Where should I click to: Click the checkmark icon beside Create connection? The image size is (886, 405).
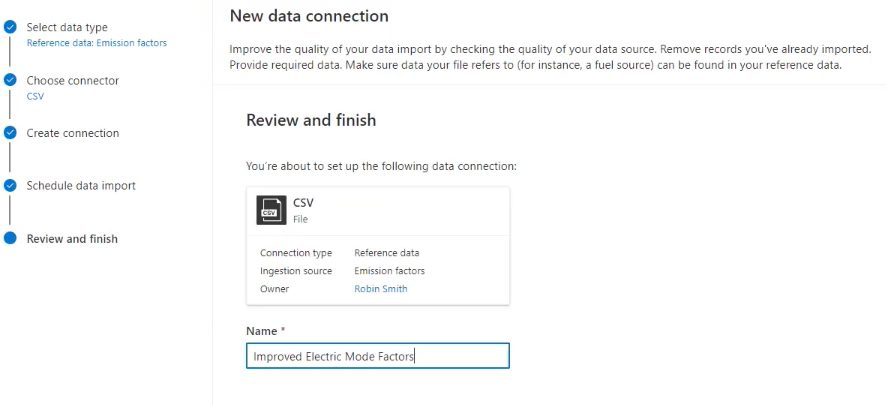click(x=10, y=132)
